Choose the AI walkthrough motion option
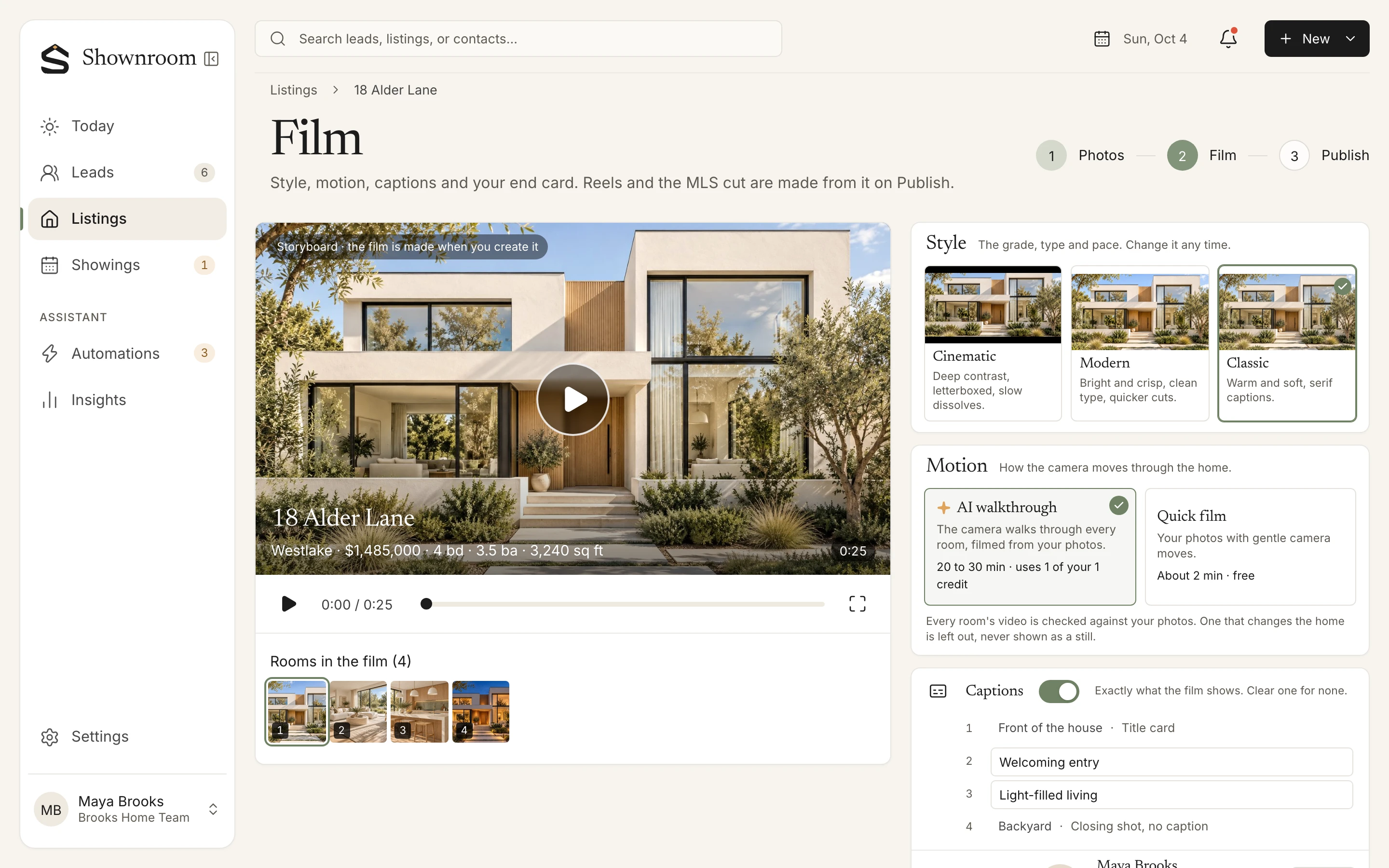Viewport: 1389px width, 868px height. [1030, 546]
